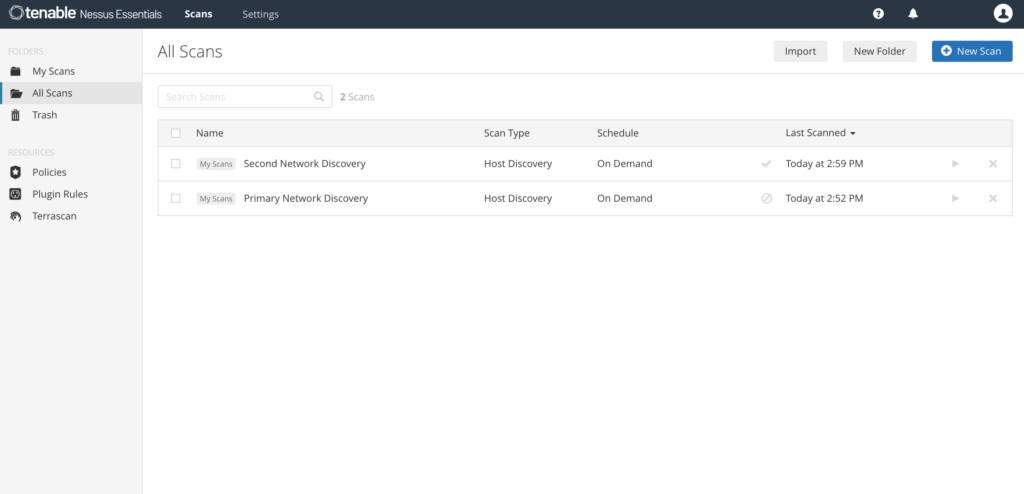Click My Scans tag on Second Network Discovery
1024x494 pixels.
216,164
